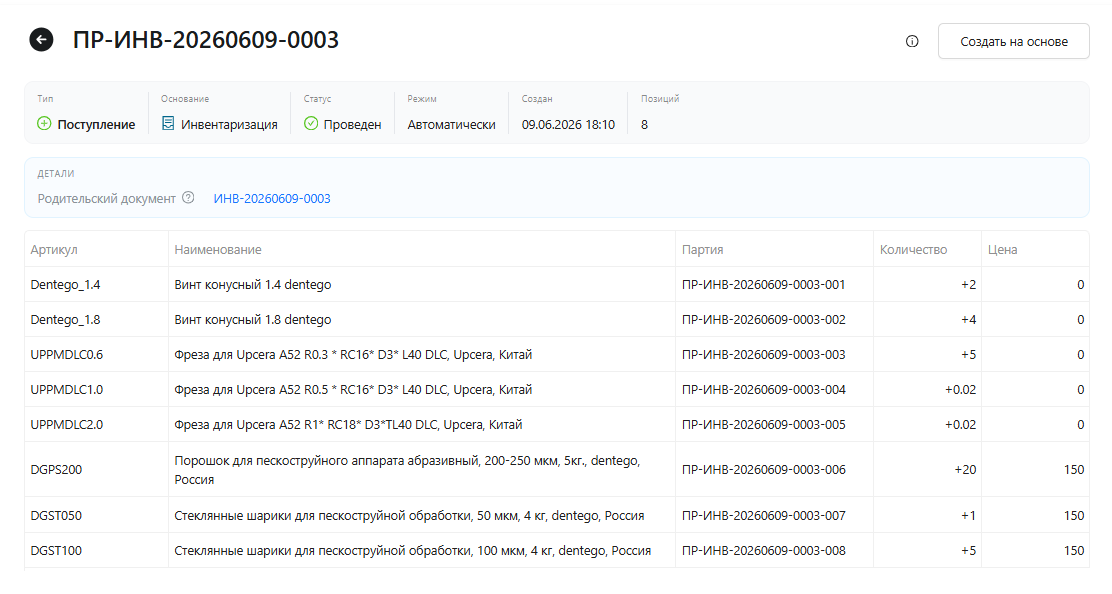The image size is (1112, 594).
Task: Click the Инвентаризация document icon
Action: coord(168,123)
